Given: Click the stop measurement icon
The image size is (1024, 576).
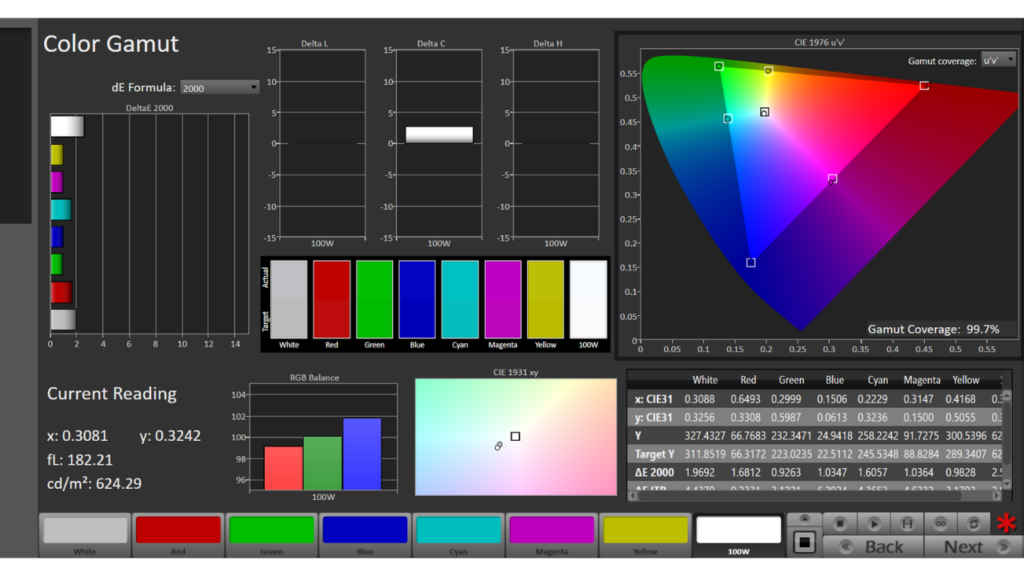Looking at the screenshot, I should click(x=839, y=523).
